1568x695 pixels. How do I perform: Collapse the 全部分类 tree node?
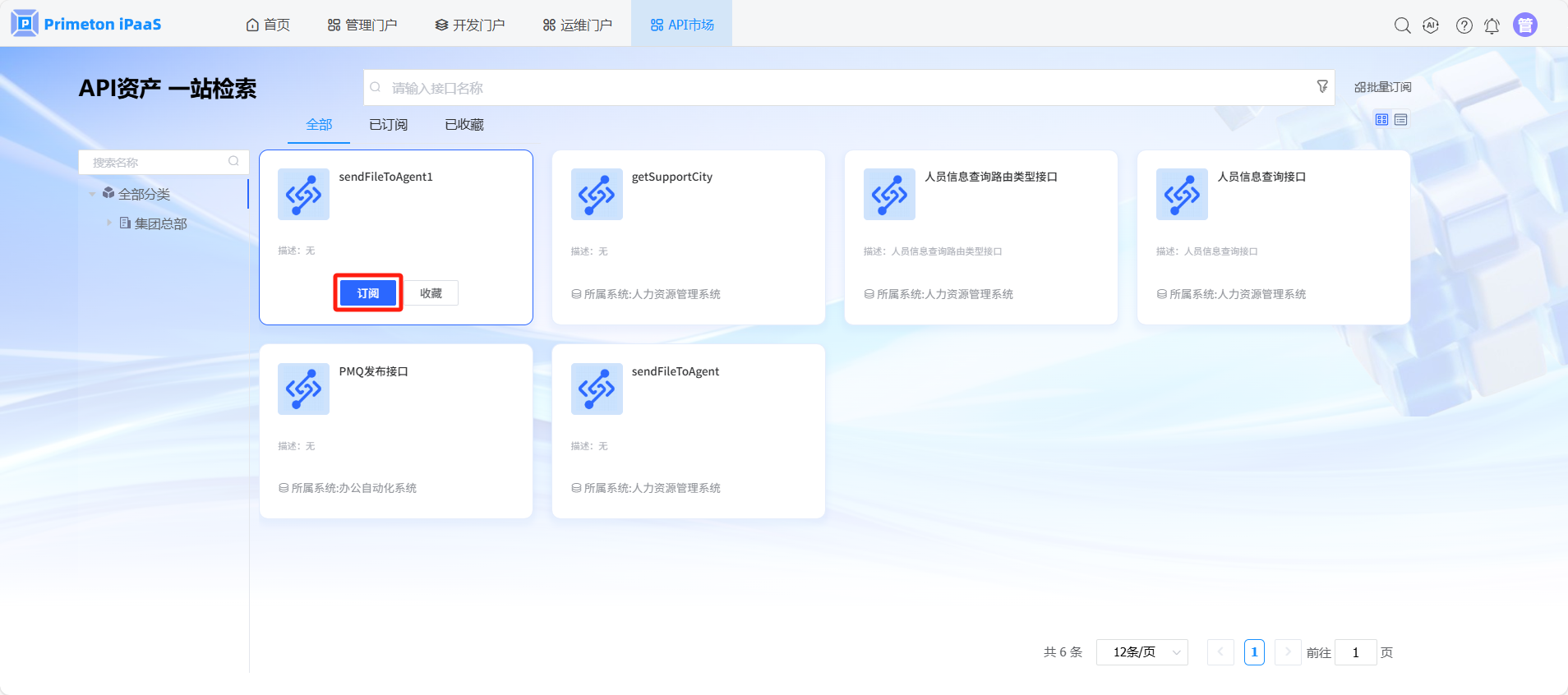click(92, 195)
